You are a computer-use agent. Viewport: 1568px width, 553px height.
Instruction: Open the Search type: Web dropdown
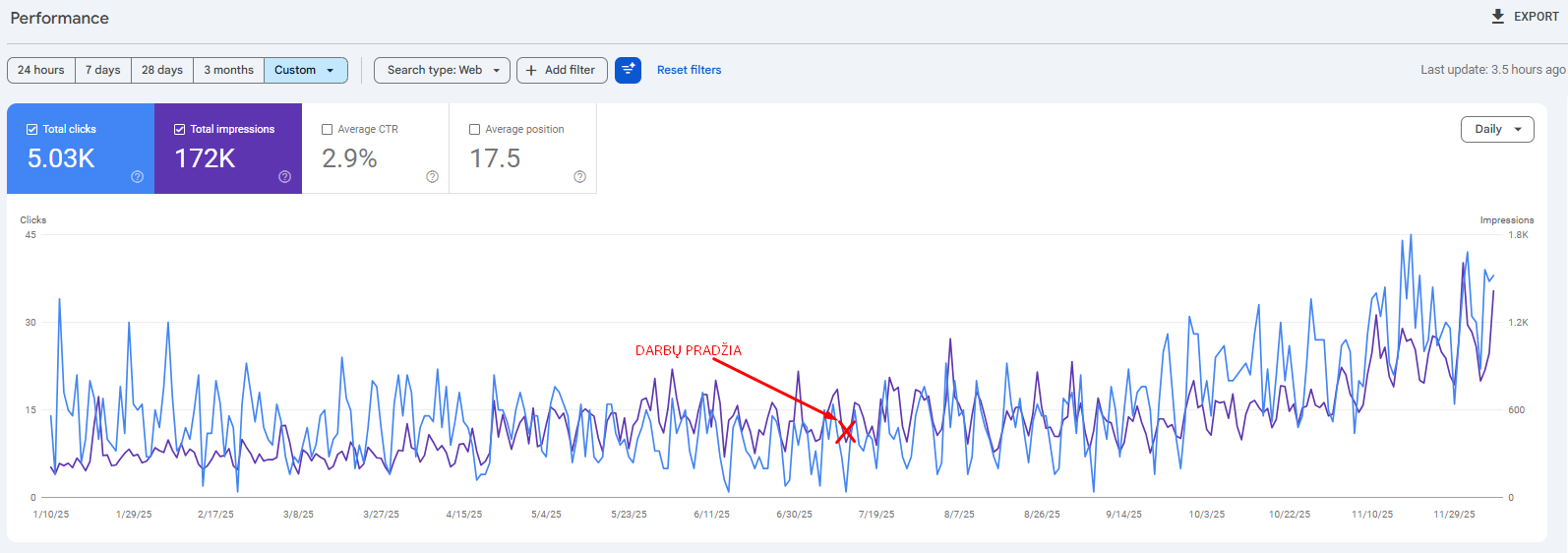point(442,70)
